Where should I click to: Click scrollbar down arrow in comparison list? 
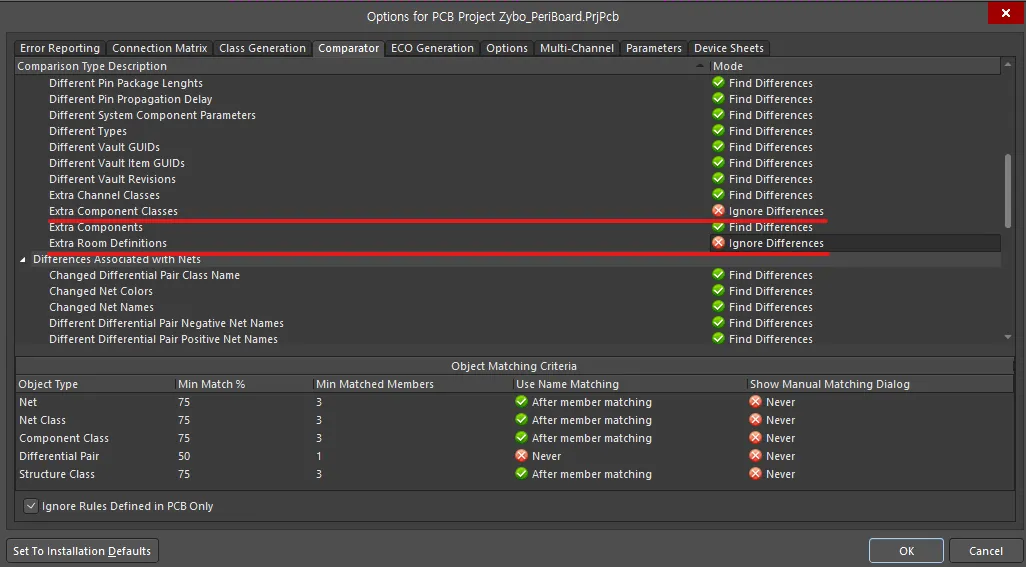tap(1008, 337)
